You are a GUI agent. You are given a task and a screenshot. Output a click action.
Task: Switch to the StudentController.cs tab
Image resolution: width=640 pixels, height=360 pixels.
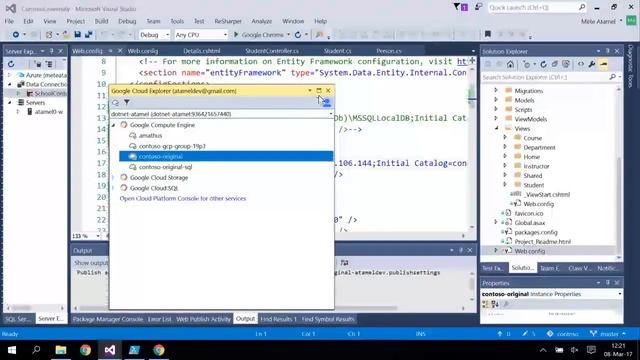tap(272, 51)
